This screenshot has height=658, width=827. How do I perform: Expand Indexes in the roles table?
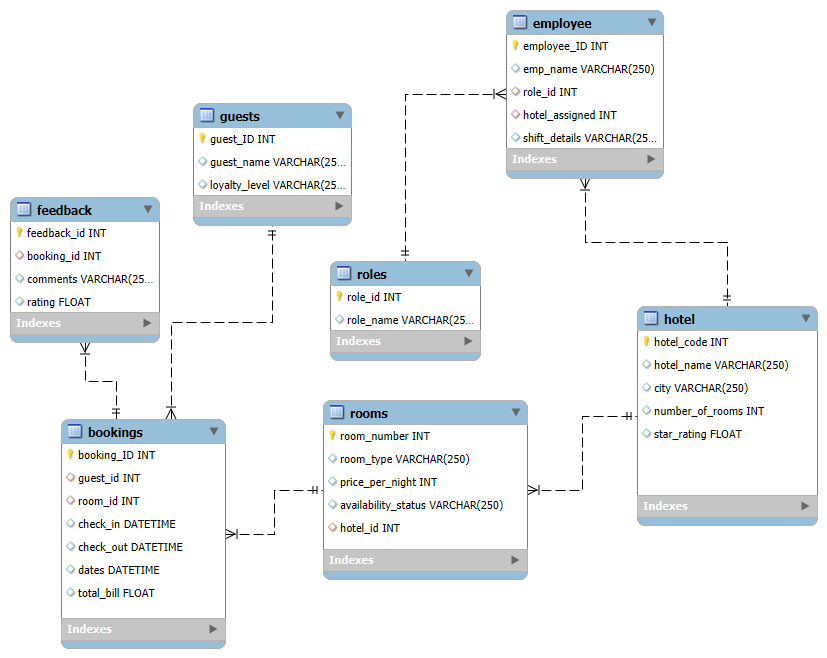point(468,341)
